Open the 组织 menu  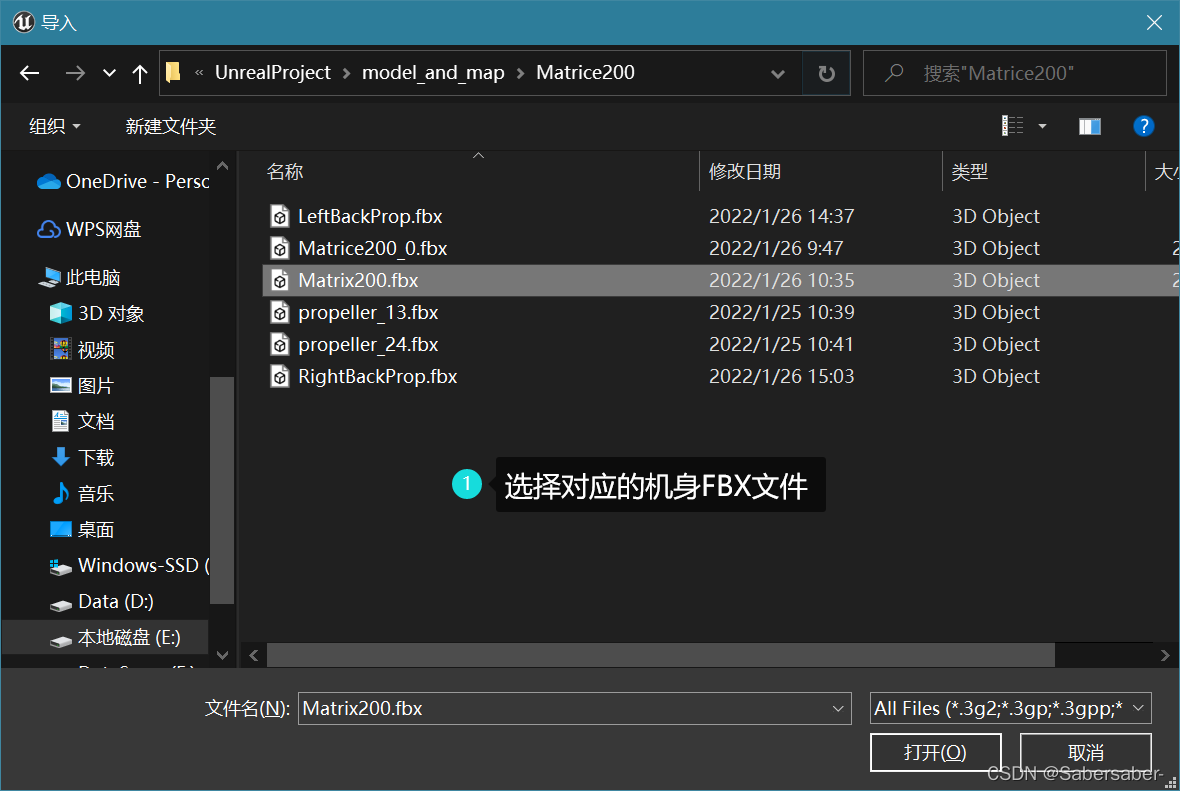click(x=54, y=126)
